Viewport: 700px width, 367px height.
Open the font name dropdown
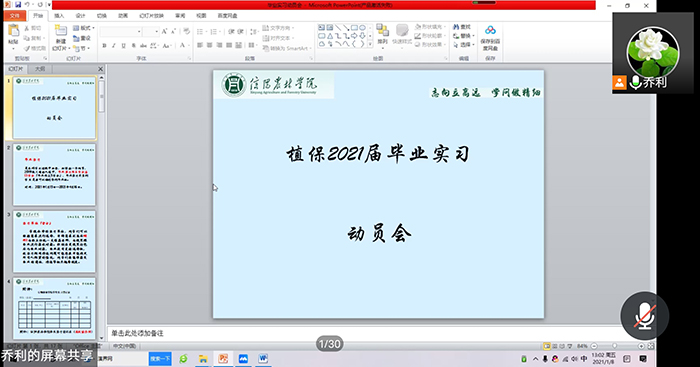point(139,32)
